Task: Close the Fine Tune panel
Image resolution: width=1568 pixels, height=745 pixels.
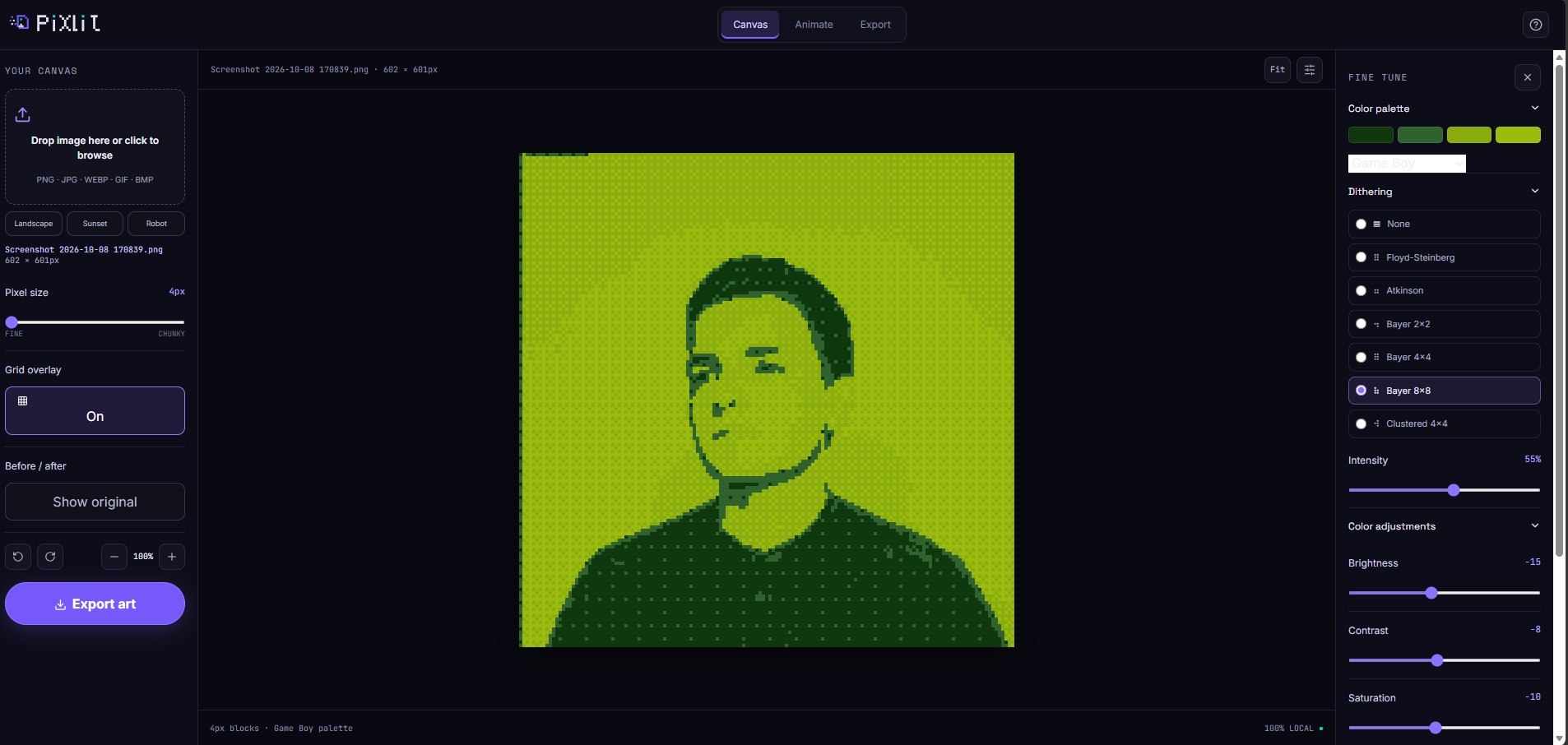Action: [1527, 77]
